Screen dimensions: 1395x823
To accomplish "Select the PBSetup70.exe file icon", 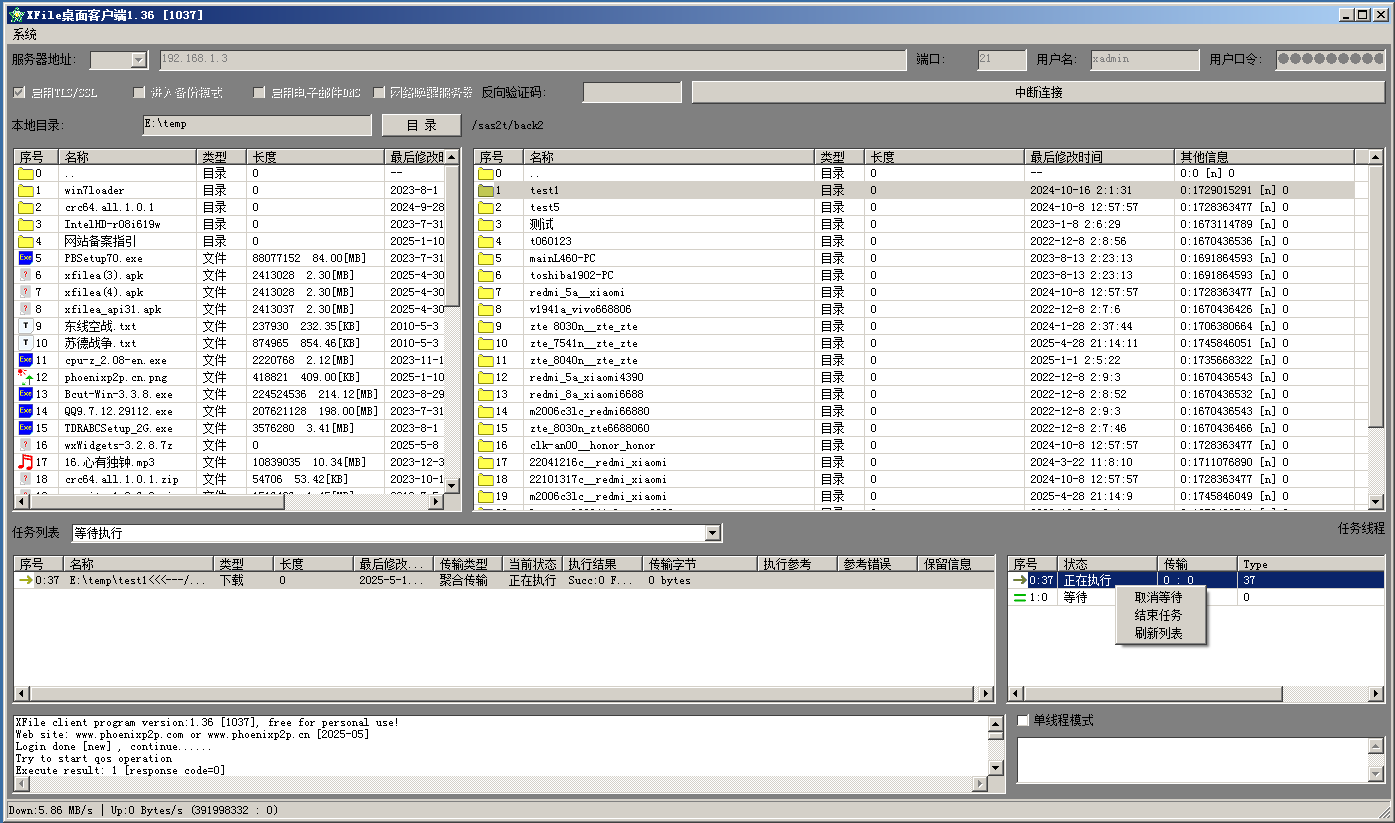I will coord(25,258).
